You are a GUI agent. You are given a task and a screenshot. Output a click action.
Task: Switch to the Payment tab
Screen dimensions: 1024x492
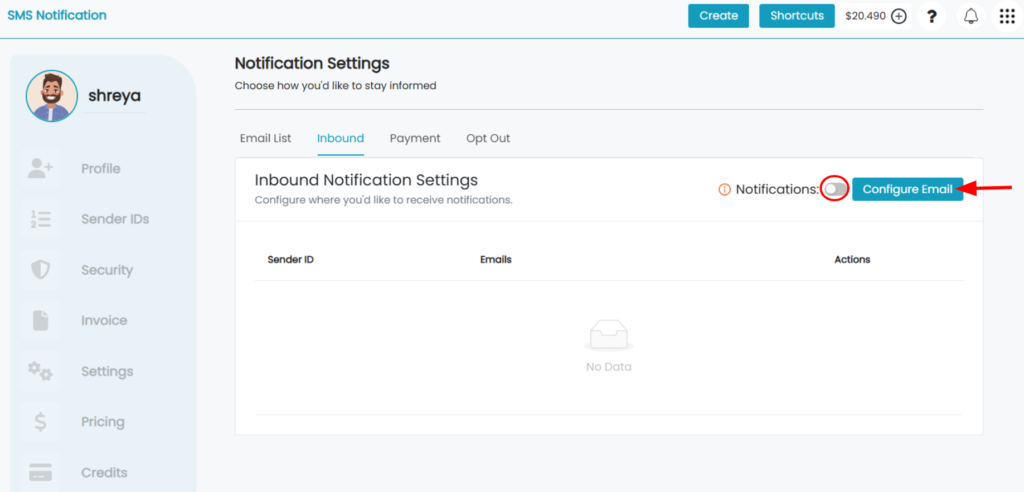pos(415,139)
